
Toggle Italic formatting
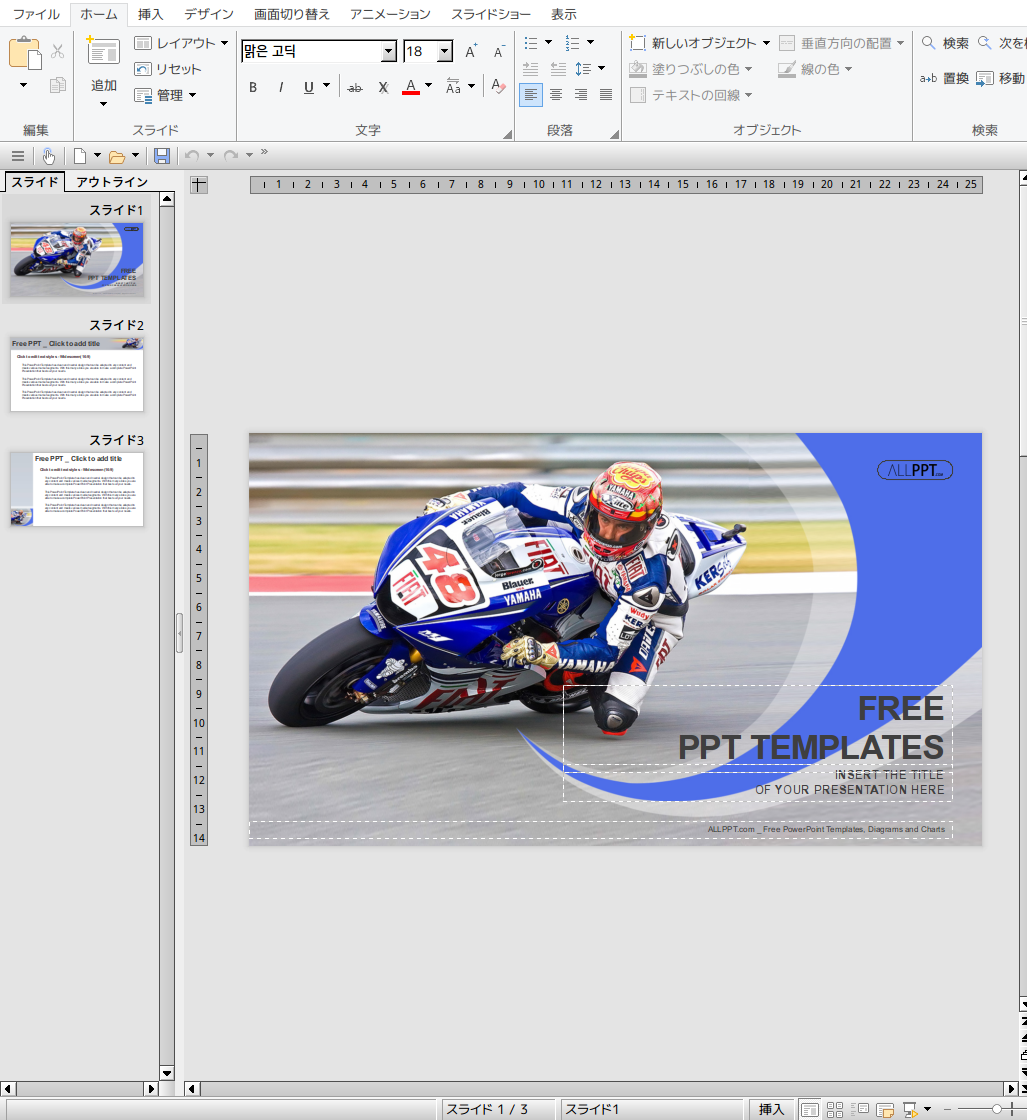(x=281, y=88)
